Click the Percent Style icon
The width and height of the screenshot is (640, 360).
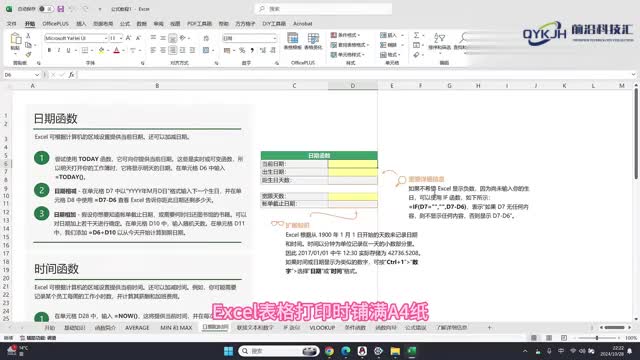coord(242,50)
